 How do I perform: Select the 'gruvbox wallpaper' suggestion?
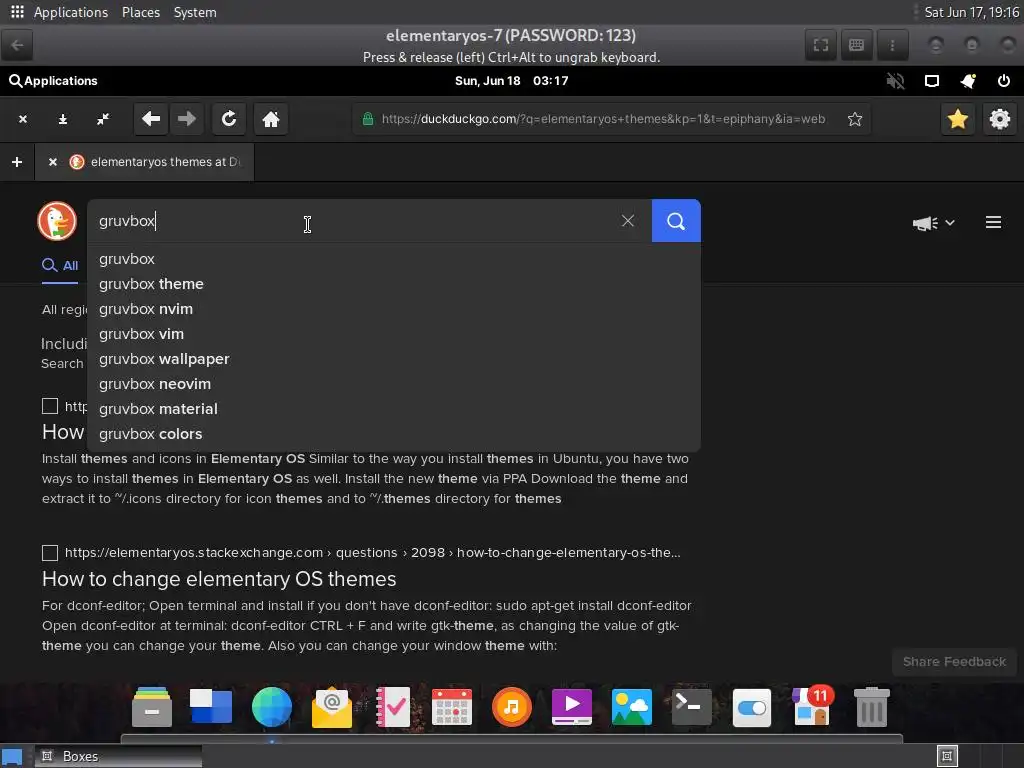tap(394, 359)
